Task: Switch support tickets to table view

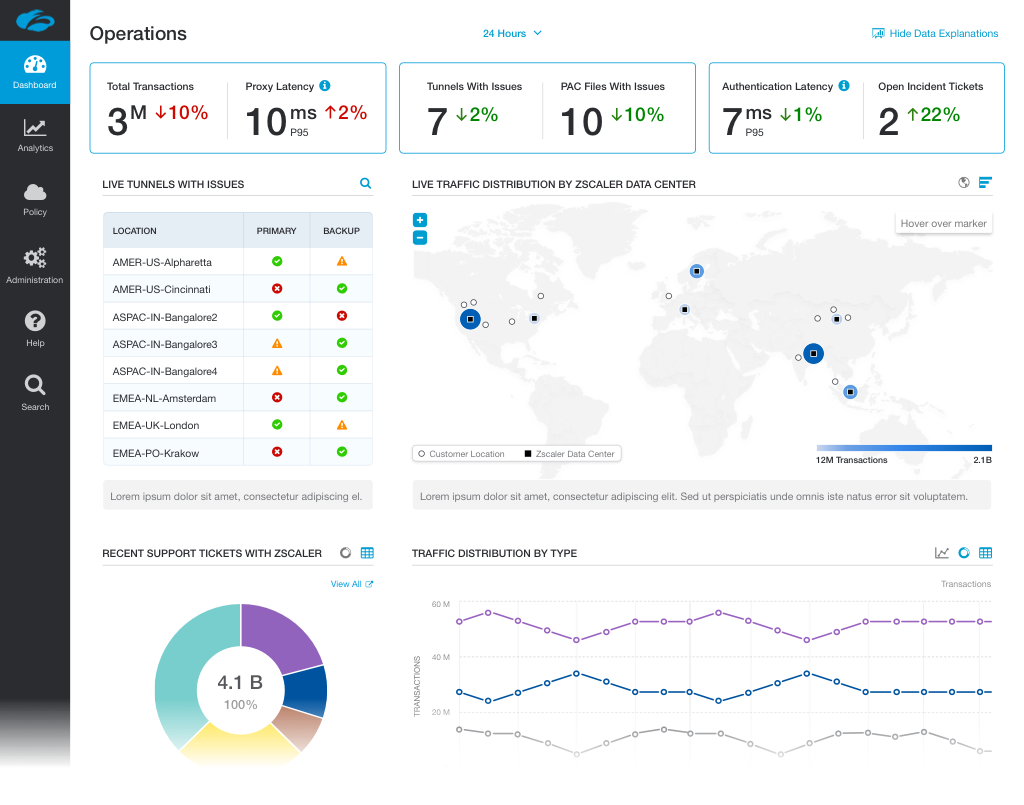Action: (367, 553)
